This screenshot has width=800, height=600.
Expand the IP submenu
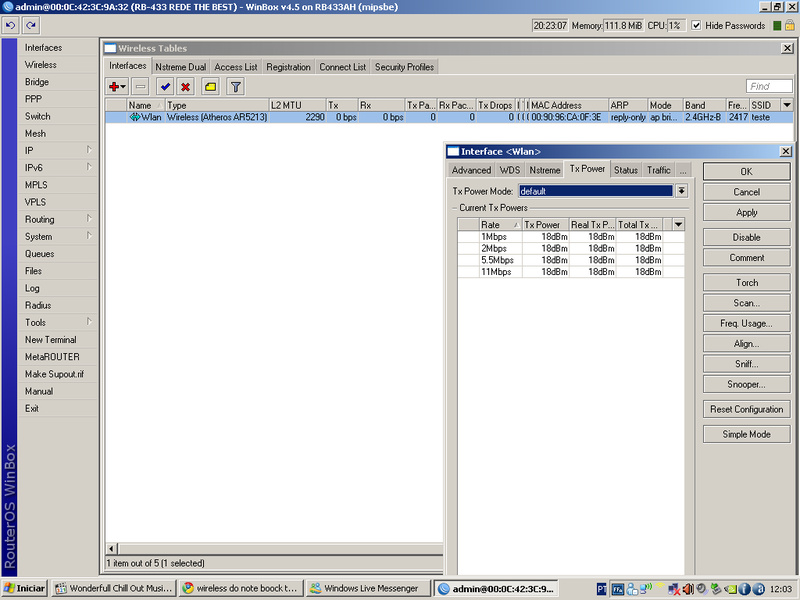click(89, 150)
